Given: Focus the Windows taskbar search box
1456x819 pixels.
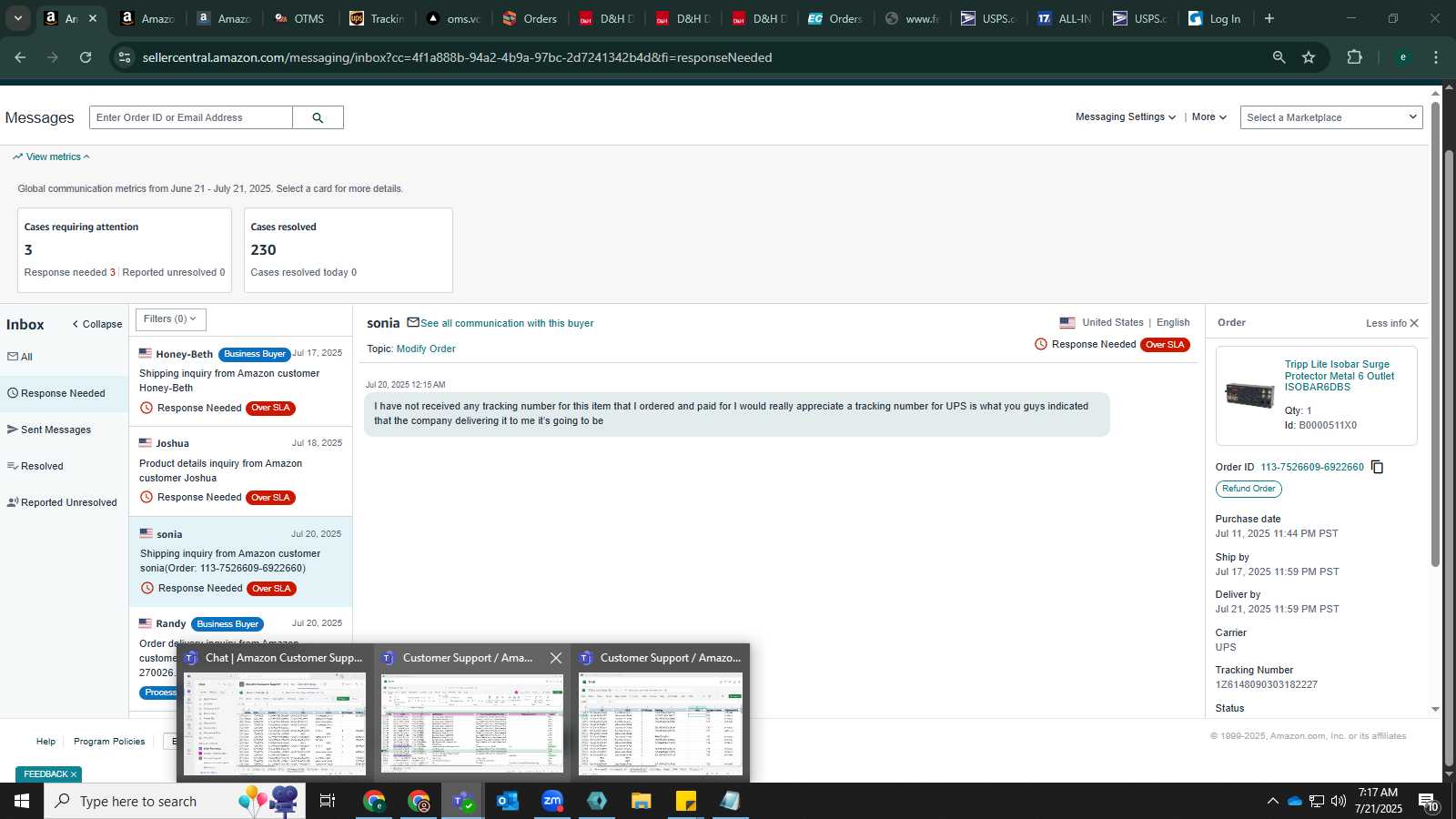Looking at the screenshot, I should tap(175, 801).
